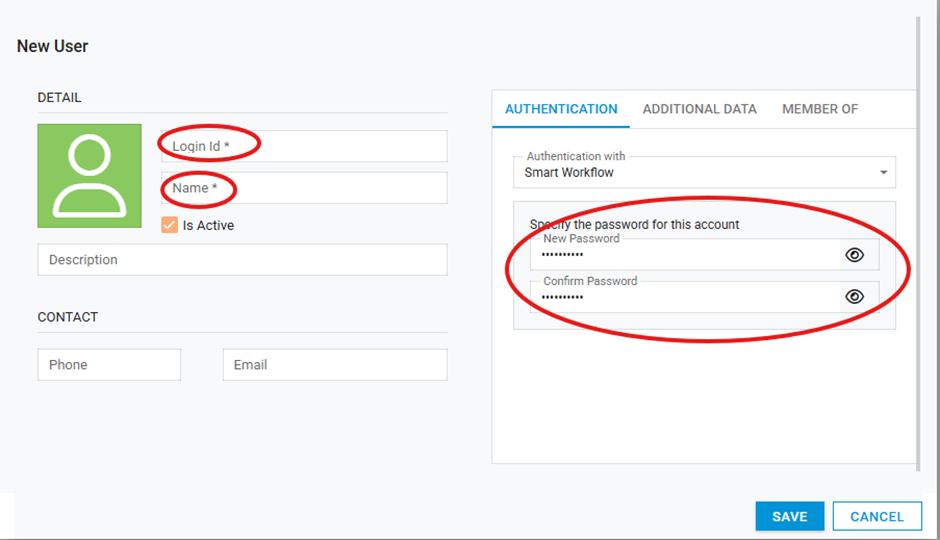The image size is (940, 540).
Task: Click the Is Active label text
Action: (x=208, y=226)
